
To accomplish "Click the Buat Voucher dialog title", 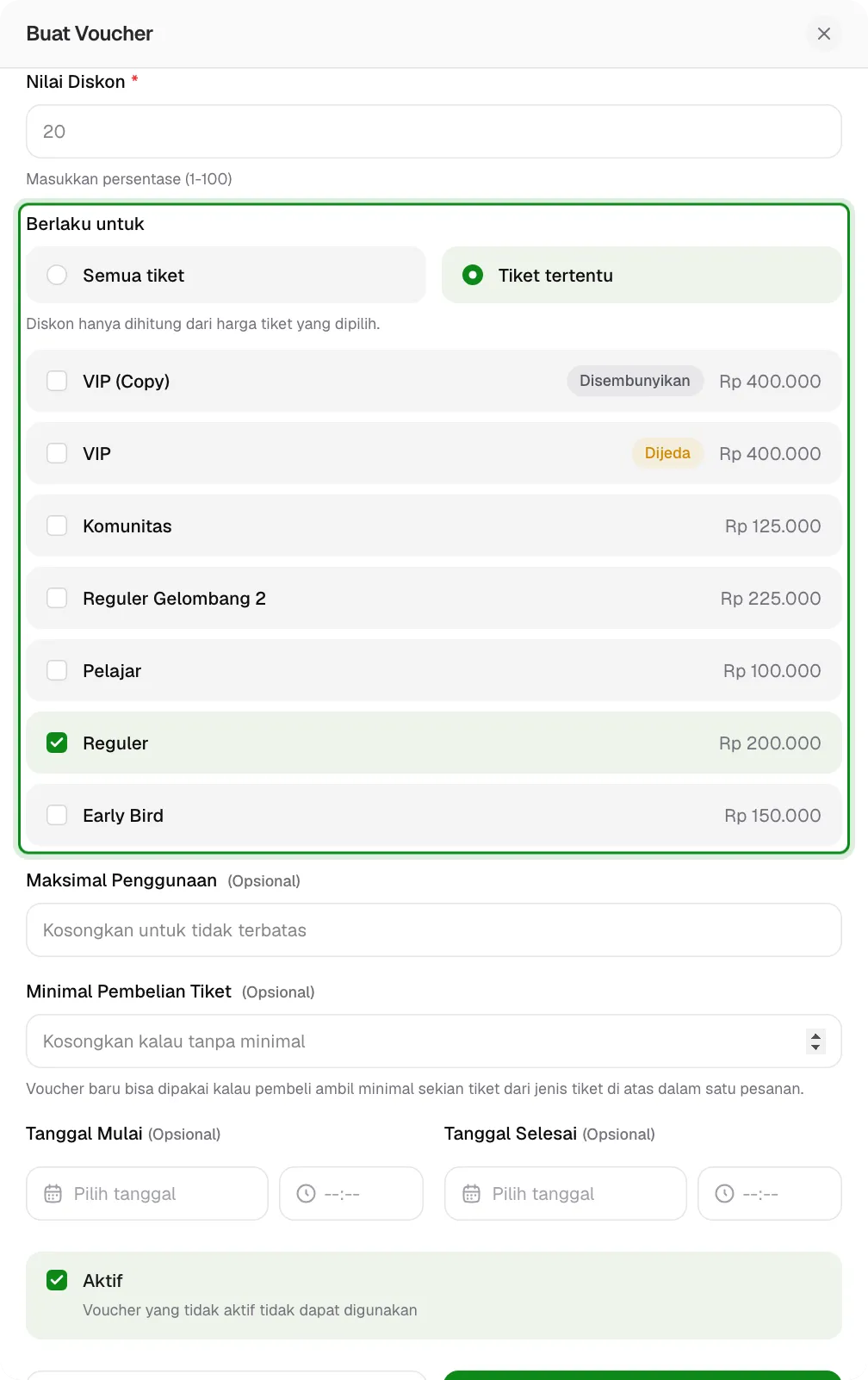I will pos(90,34).
